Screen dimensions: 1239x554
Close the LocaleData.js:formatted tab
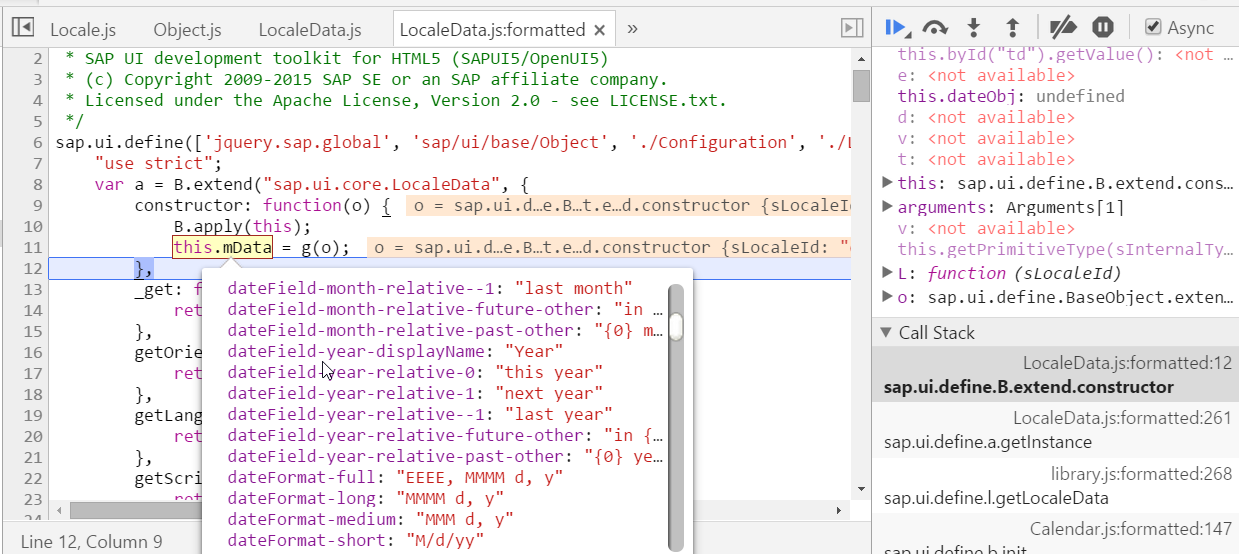click(x=600, y=30)
